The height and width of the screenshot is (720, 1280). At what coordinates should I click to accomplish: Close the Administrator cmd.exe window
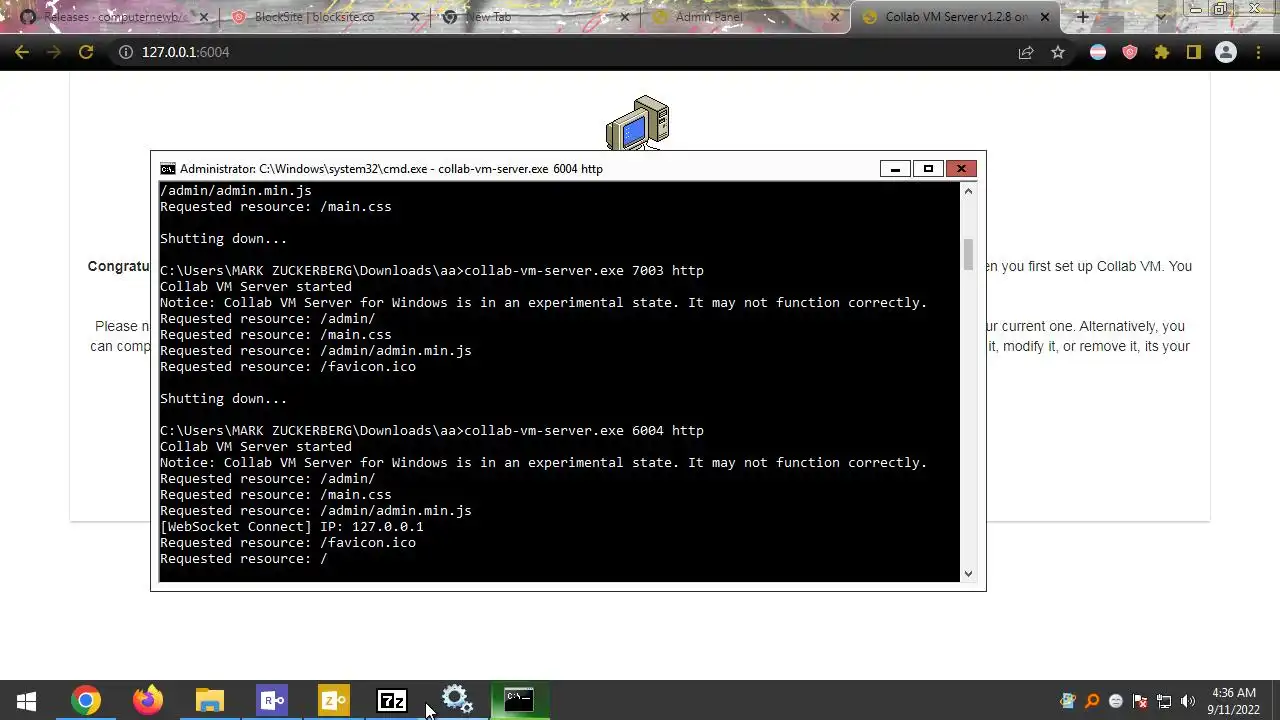(x=961, y=169)
